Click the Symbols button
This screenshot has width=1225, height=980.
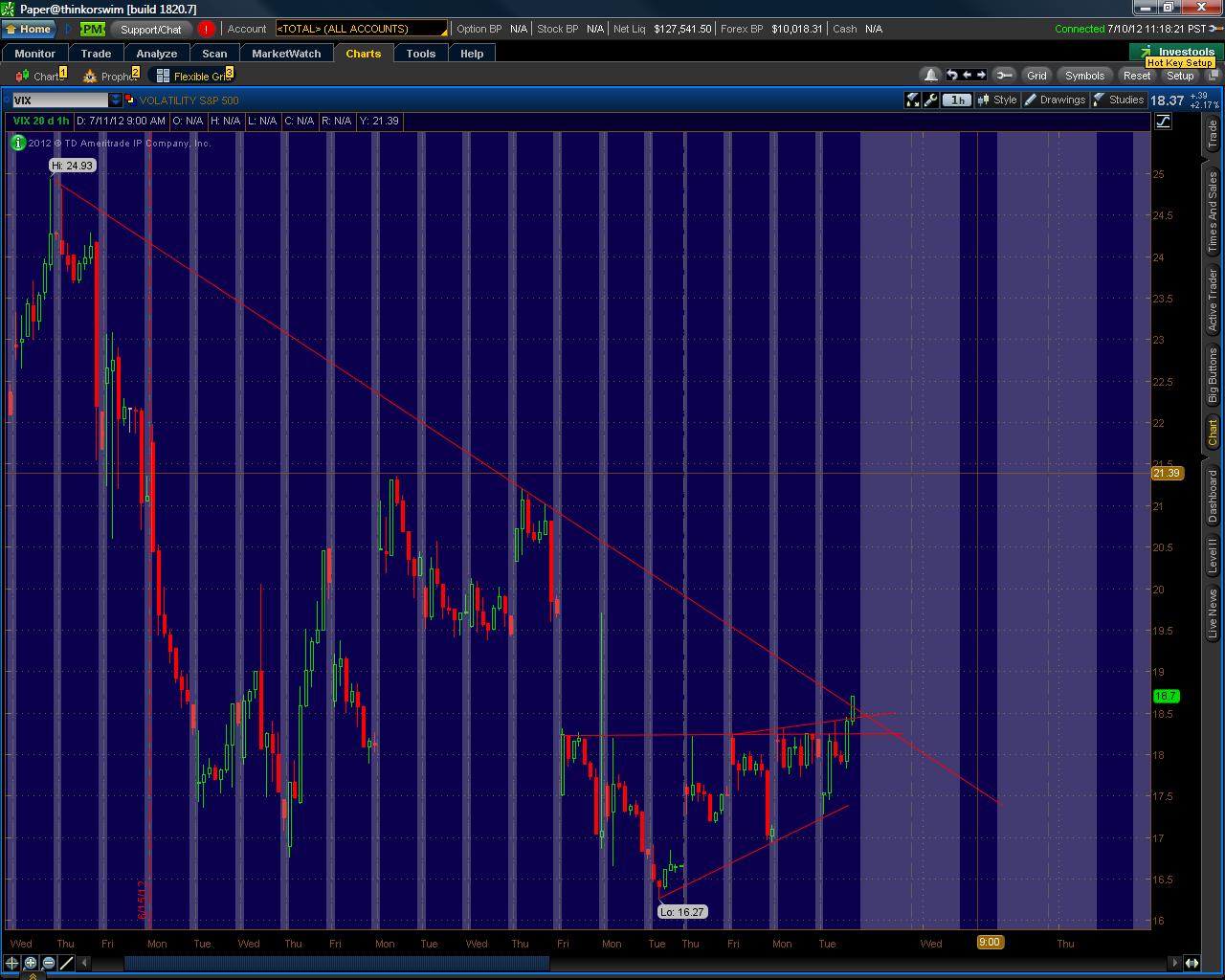coord(1084,75)
